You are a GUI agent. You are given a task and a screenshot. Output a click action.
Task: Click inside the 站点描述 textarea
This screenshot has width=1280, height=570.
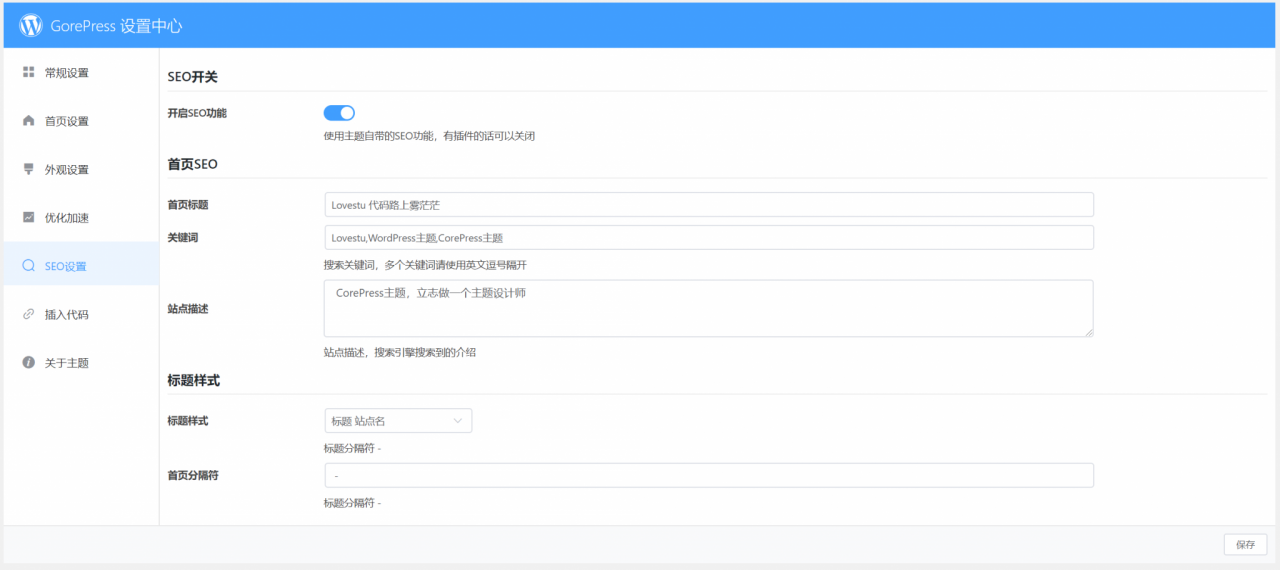pyautogui.click(x=708, y=308)
